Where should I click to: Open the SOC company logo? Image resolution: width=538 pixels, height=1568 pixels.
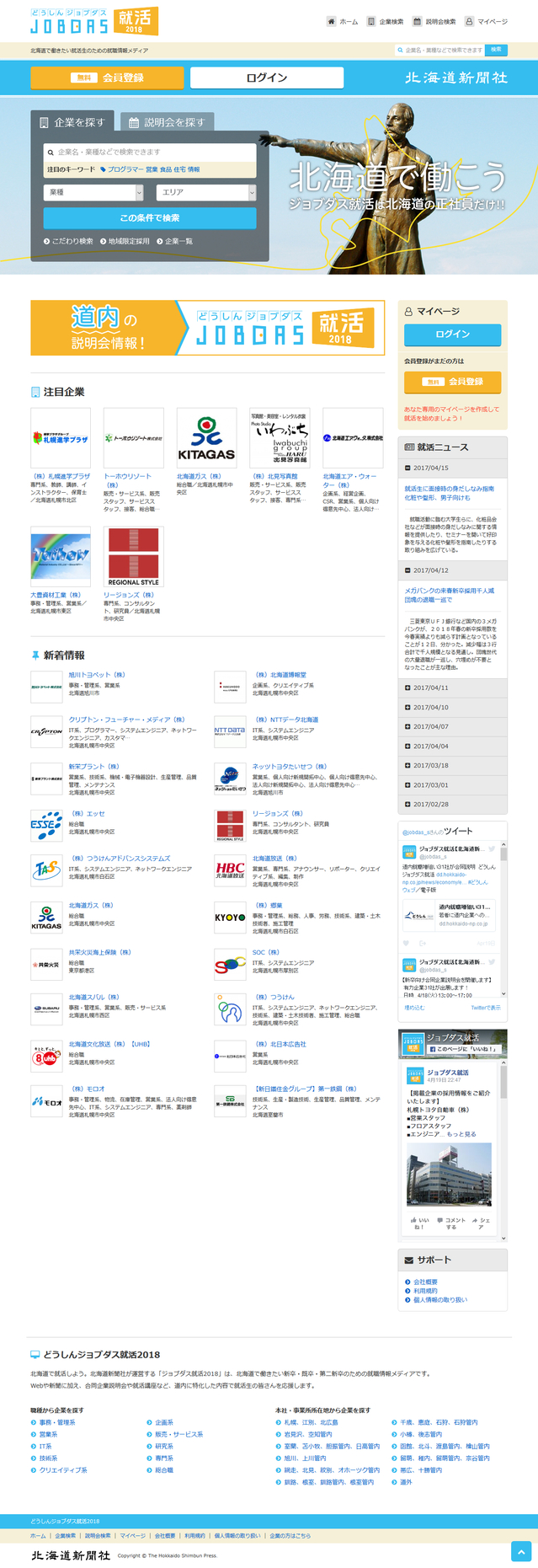(x=230, y=964)
